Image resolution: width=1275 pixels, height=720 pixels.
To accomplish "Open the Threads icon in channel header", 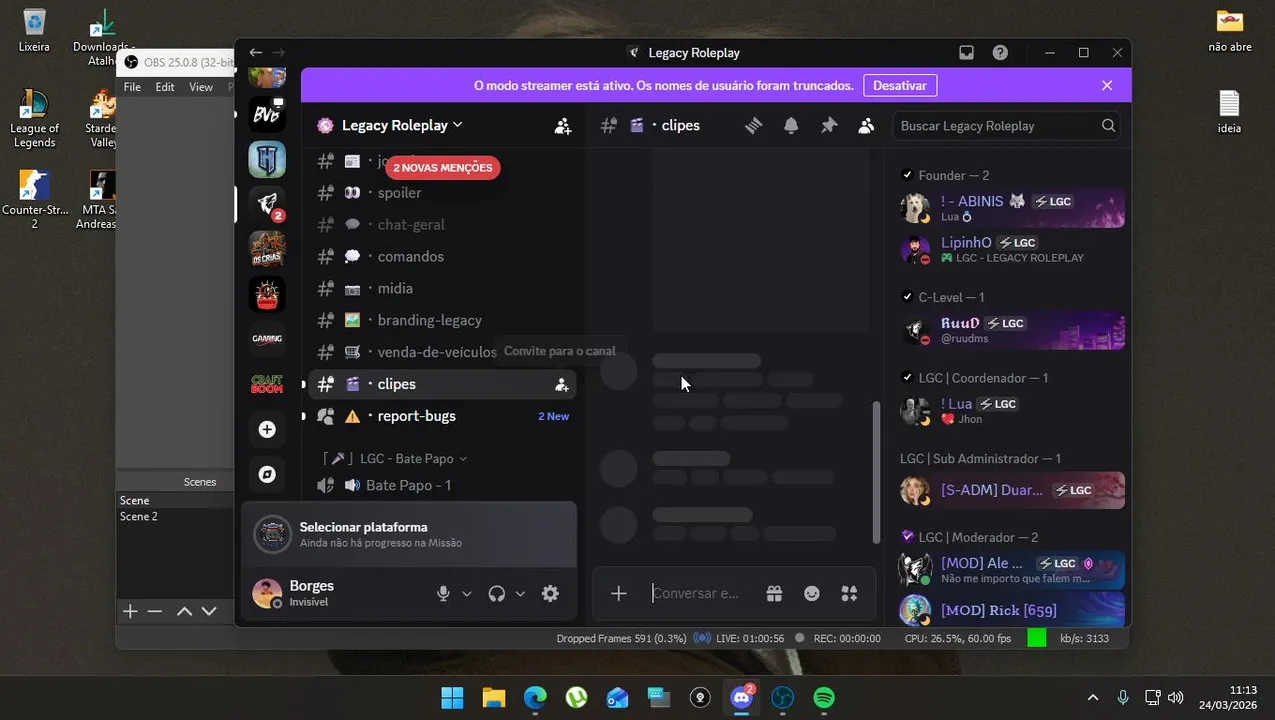I will pos(753,125).
